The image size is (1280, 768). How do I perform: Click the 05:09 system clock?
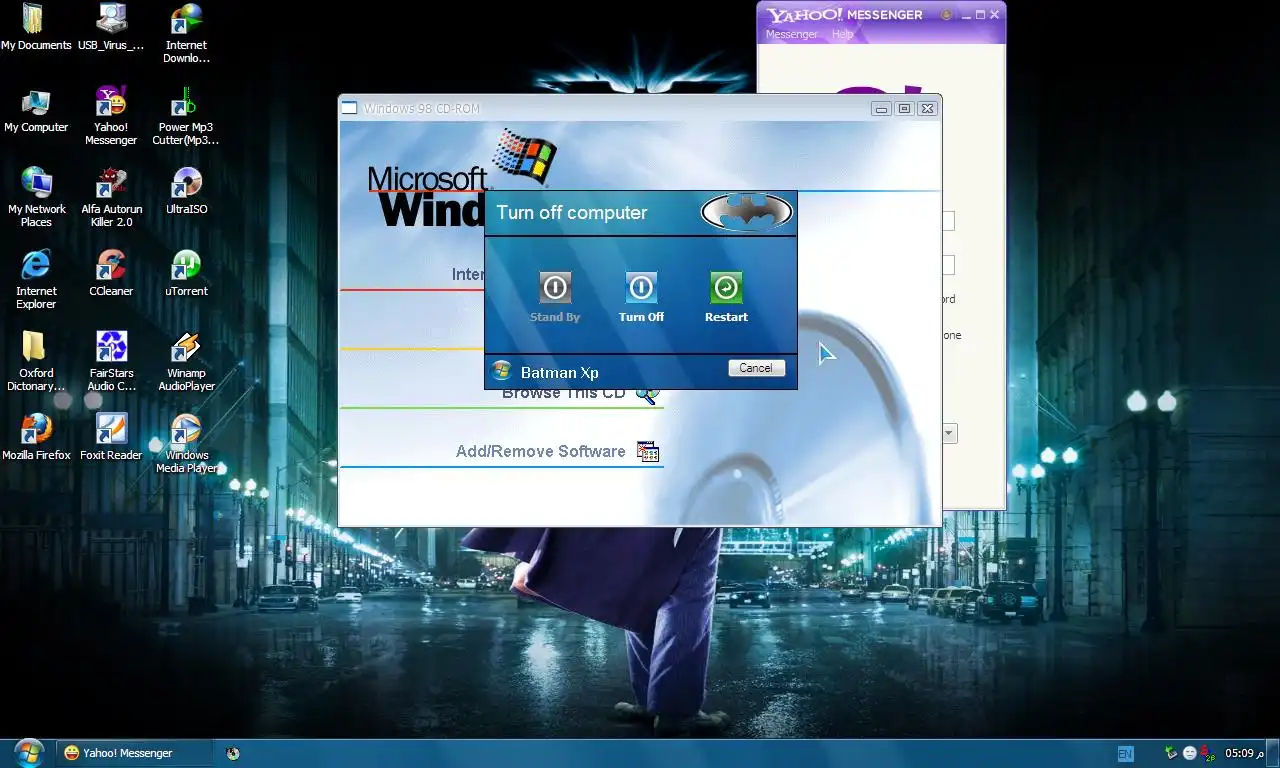pyautogui.click(x=1245, y=753)
